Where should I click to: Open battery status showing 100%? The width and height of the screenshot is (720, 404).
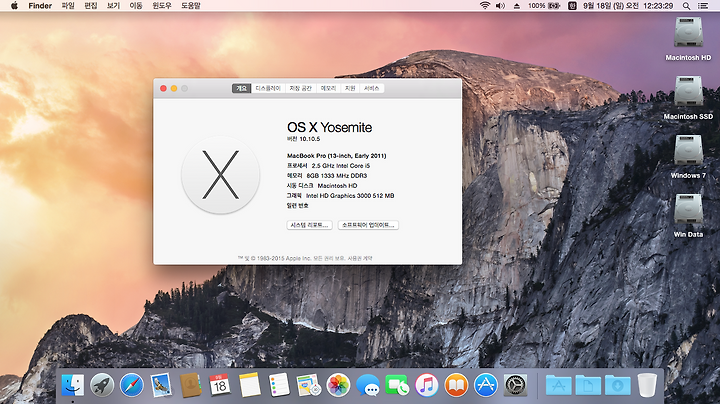(544, 6)
